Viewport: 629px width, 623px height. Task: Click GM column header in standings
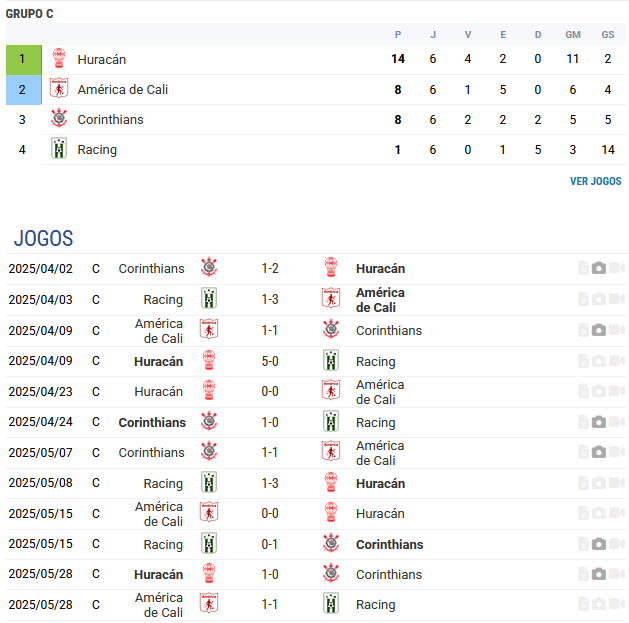tap(573, 35)
